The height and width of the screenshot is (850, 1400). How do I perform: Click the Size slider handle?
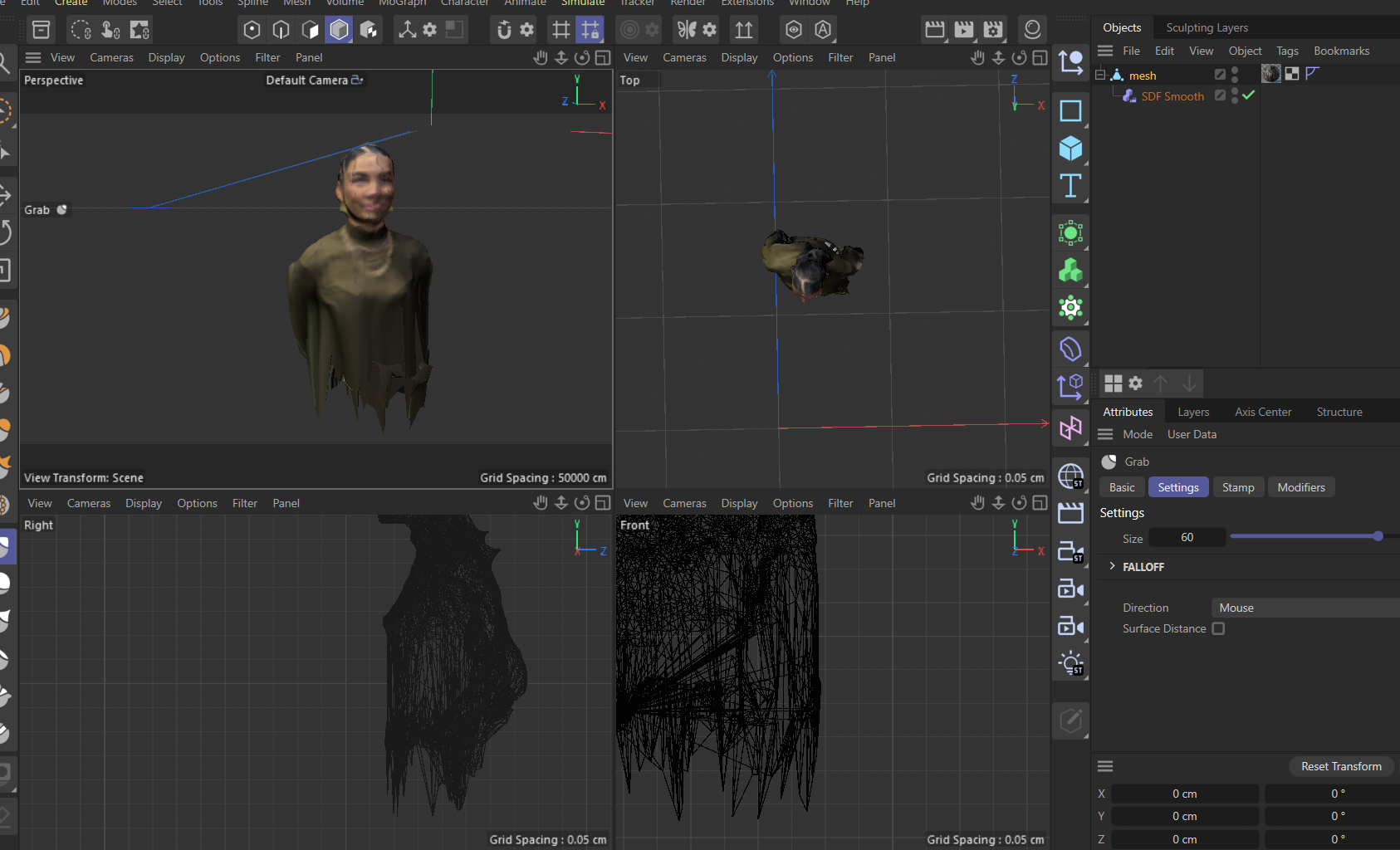(x=1378, y=536)
